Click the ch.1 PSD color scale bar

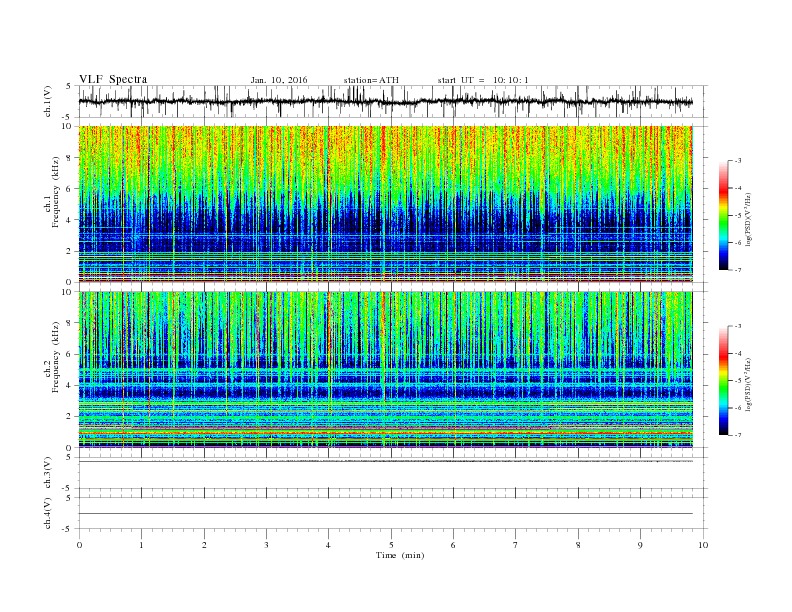[723, 215]
